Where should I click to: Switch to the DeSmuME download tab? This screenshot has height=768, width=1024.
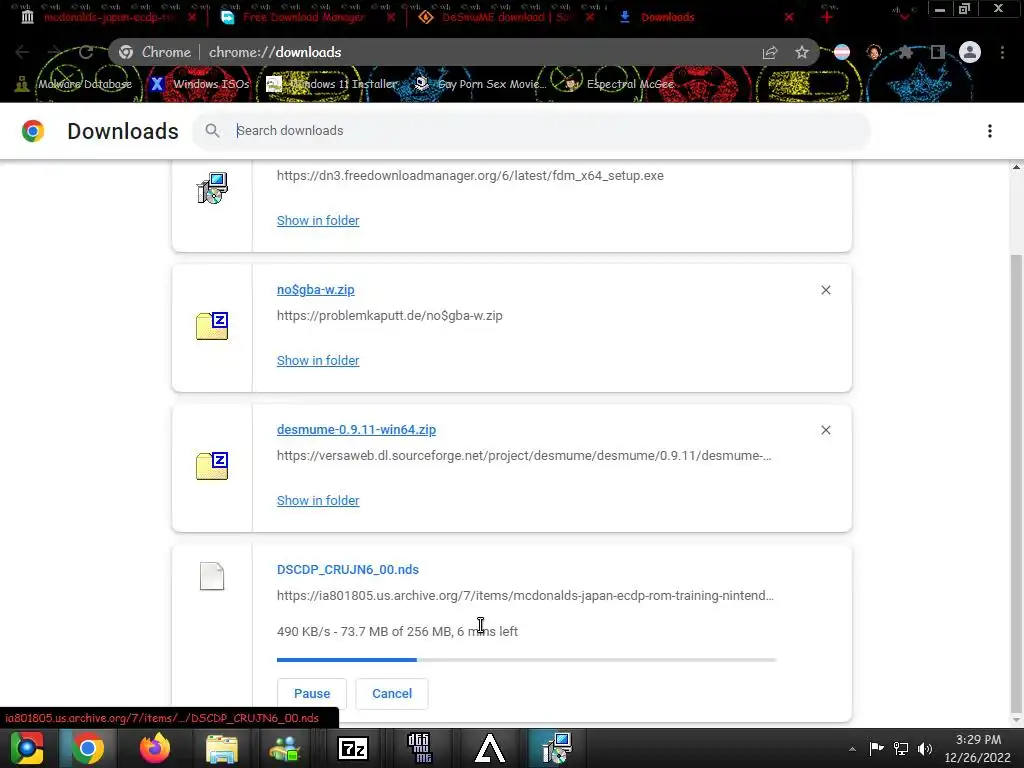point(505,17)
